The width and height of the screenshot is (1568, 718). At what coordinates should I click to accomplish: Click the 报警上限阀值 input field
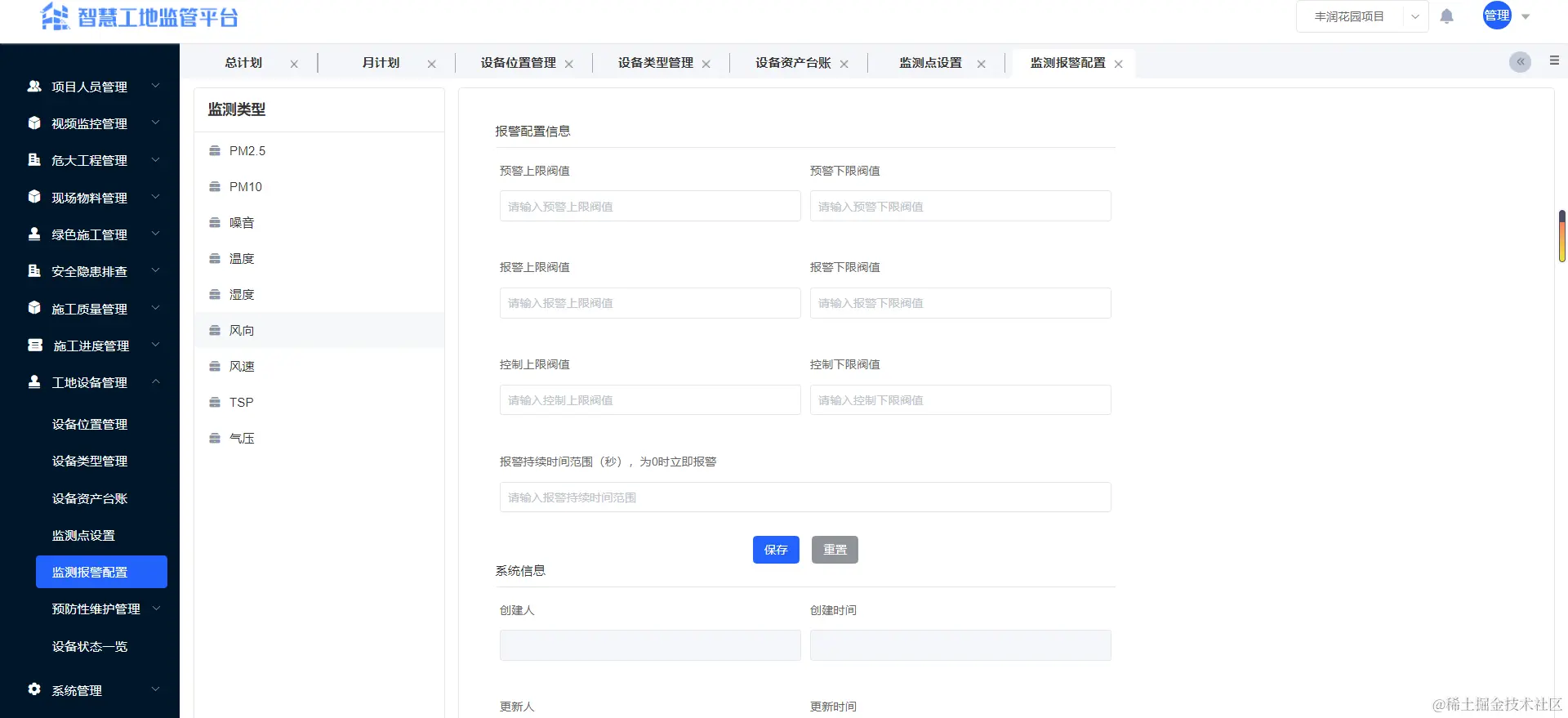point(650,303)
